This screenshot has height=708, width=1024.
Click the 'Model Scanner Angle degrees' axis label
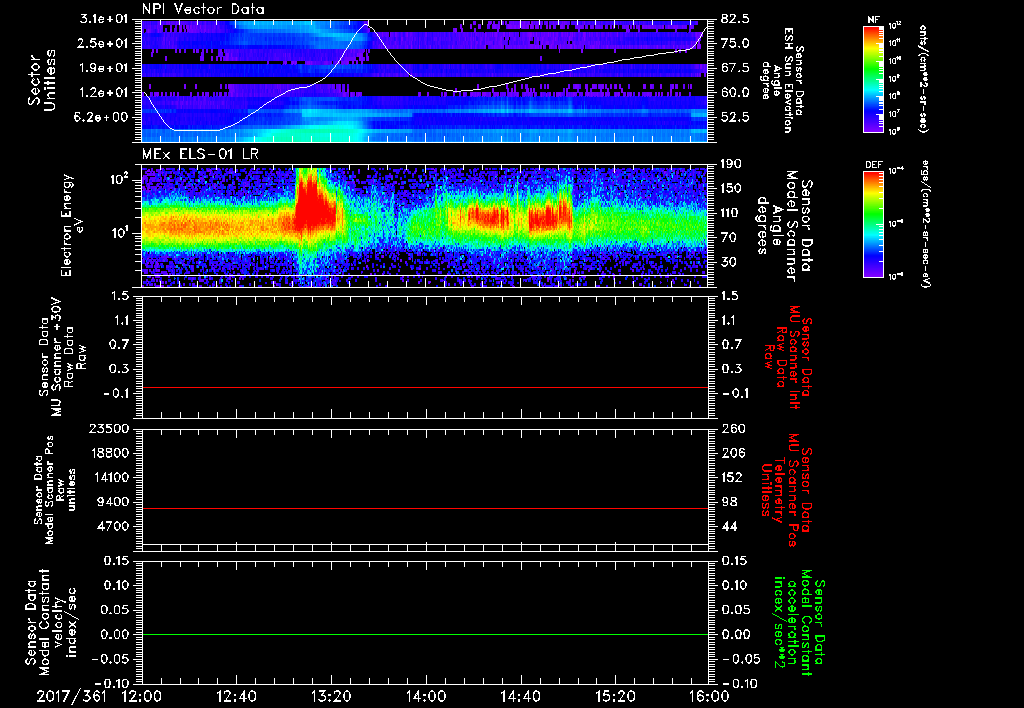coord(784,226)
